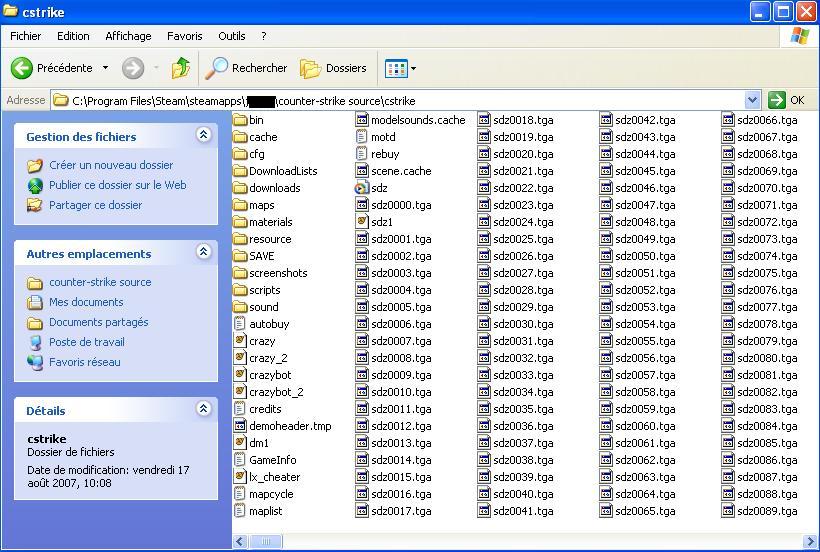Collapse the Autres emplacements panel
Screen dimensions: 820x552
coord(204,253)
